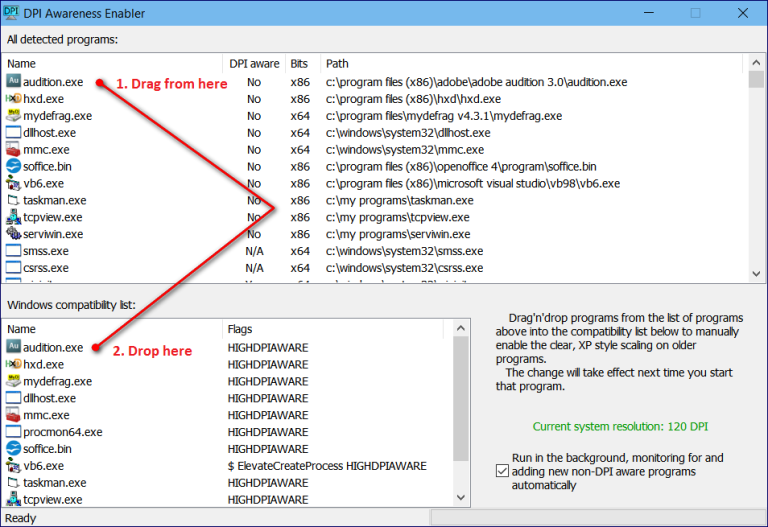Click the $ ElevateCreateProcess HIGHDPIAWARE flags entry

[x=327, y=466]
